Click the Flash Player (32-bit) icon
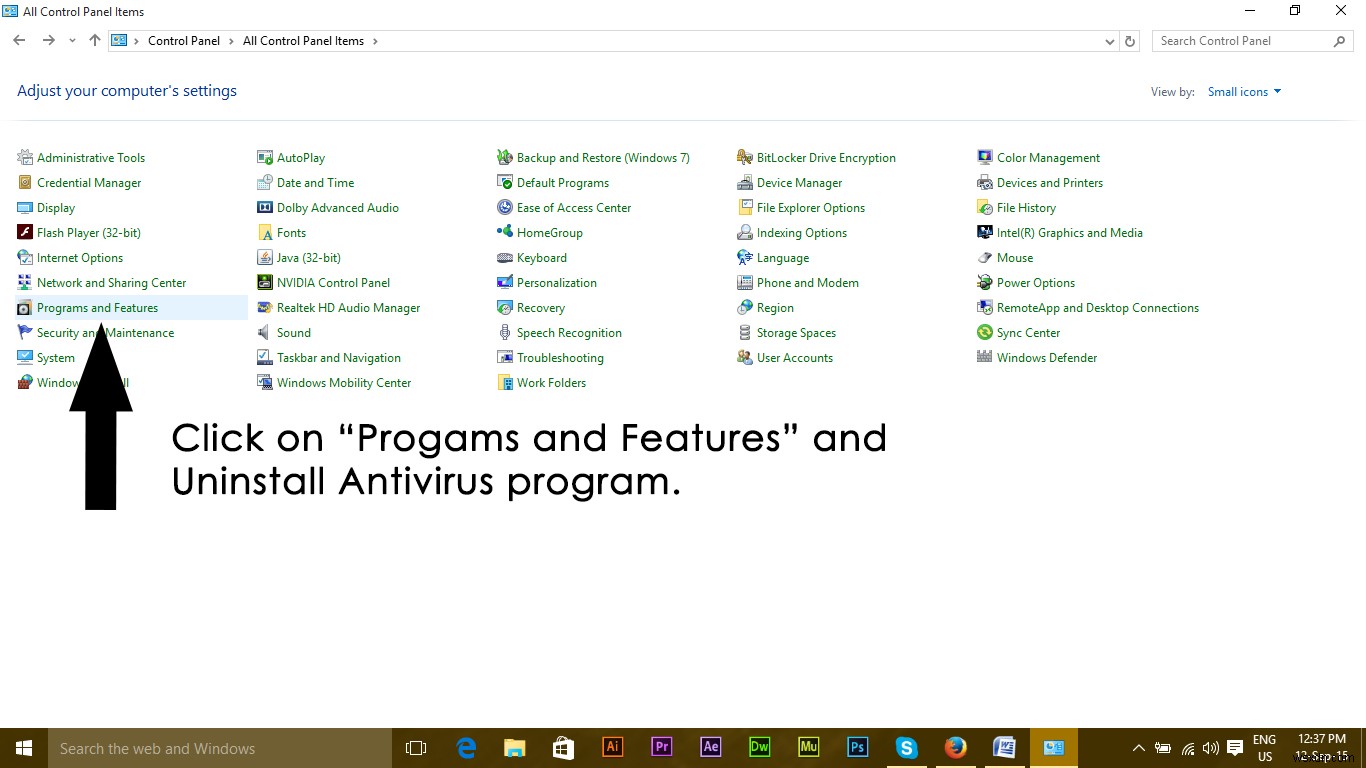 point(25,232)
